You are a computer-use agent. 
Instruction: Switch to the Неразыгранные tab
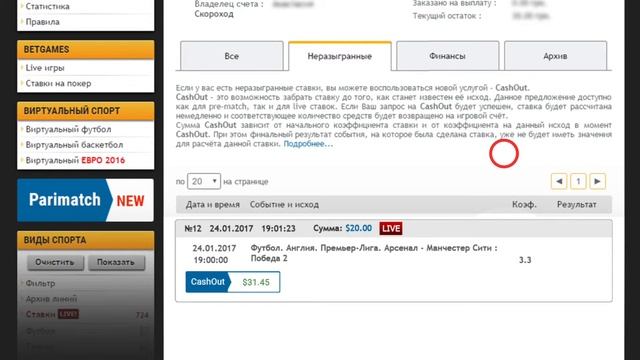[x=340, y=56]
